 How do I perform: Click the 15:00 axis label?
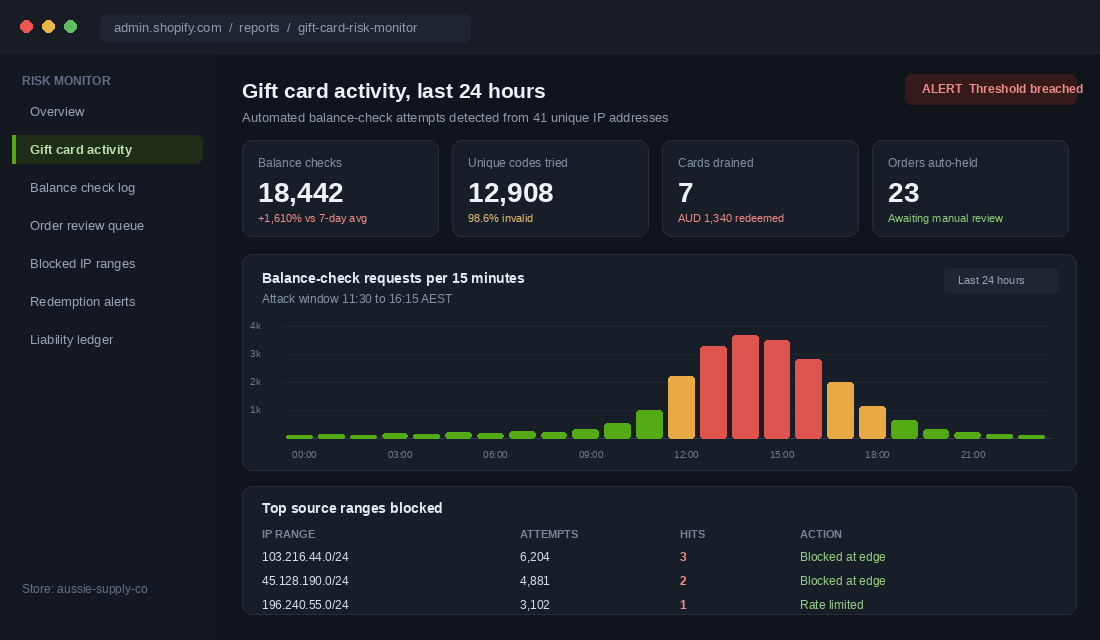click(782, 455)
